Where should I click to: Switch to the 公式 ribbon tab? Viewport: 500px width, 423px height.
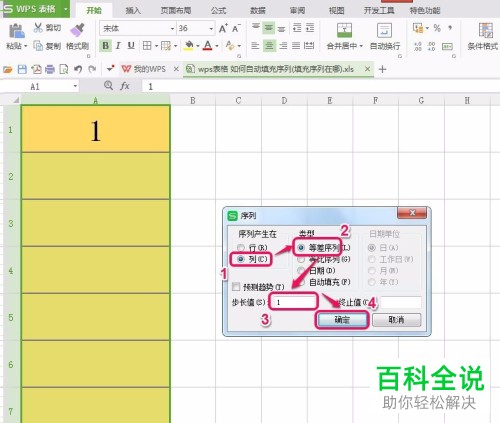point(219,11)
